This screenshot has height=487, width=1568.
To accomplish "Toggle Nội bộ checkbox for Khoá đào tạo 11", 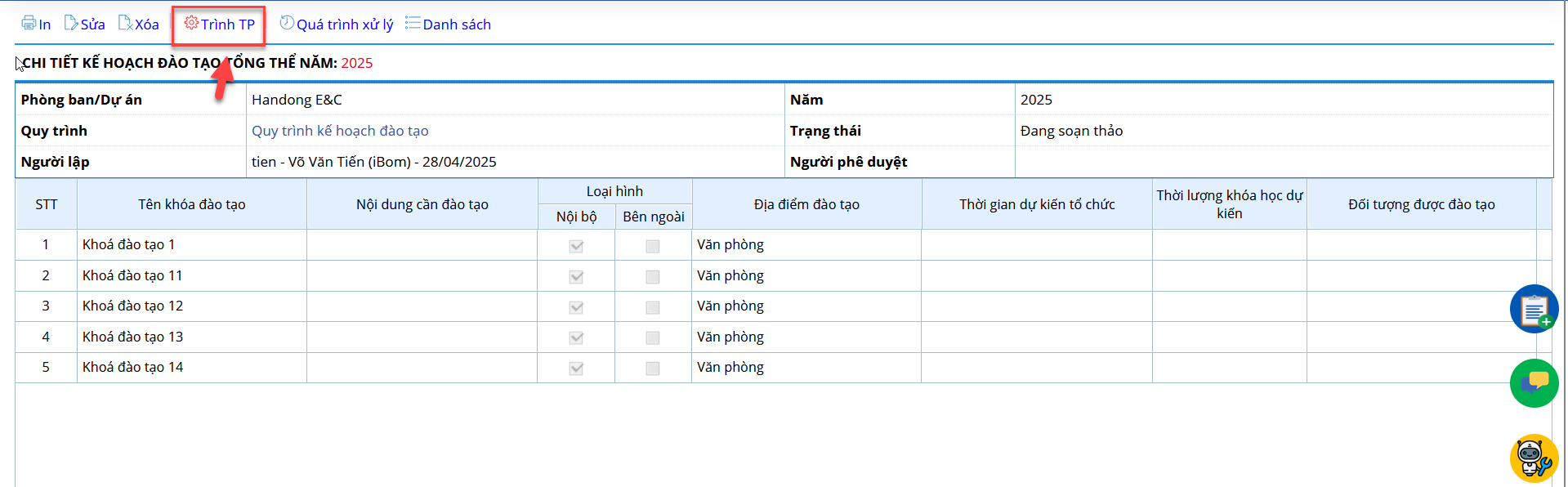I will pos(576,277).
